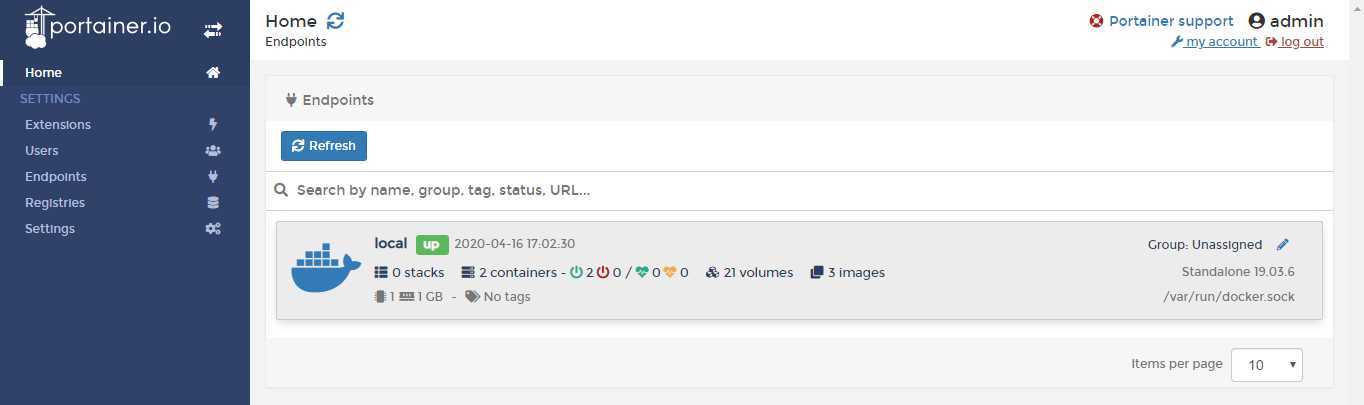
Task: Open Extensions in the sidebar menu
Action: (58, 125)
